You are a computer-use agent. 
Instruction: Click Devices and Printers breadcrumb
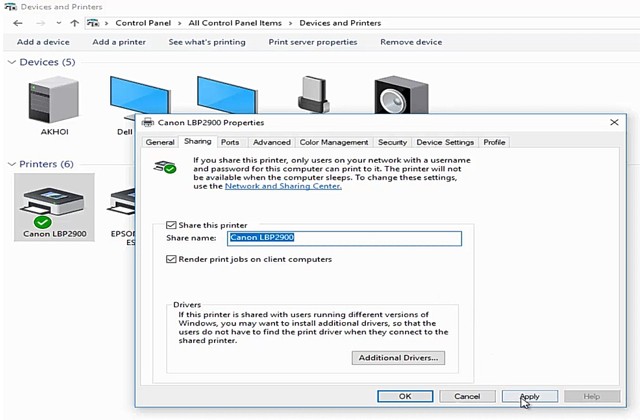340,23
